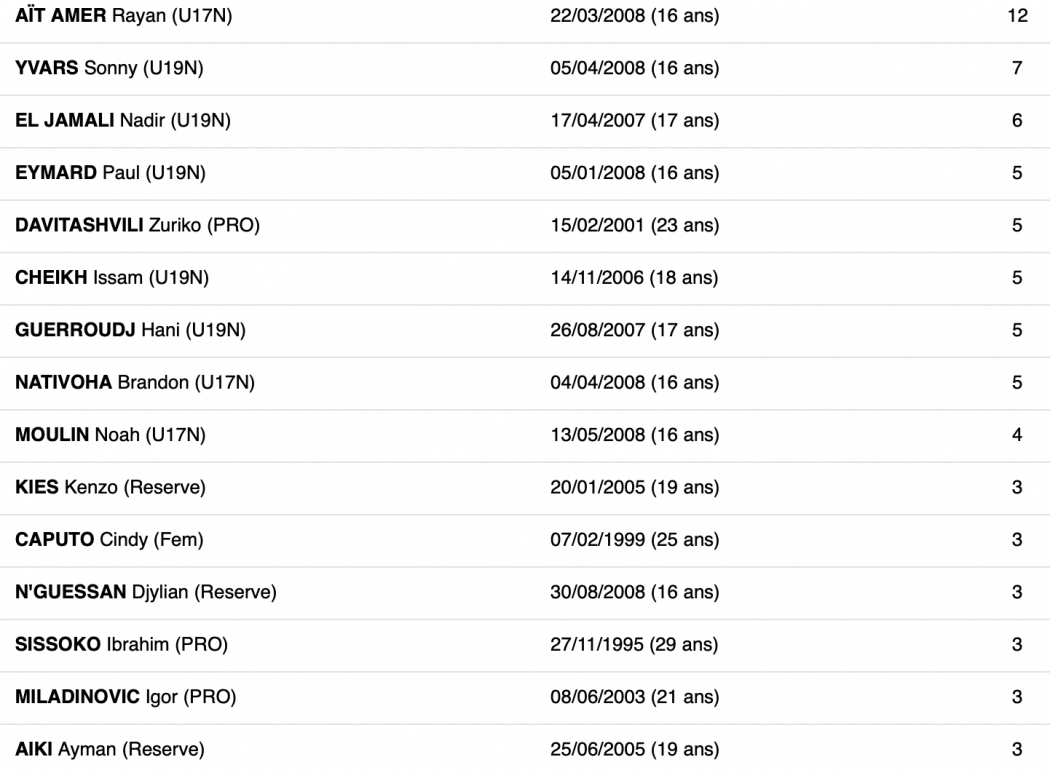Image resolution: width=1050 pixels, height=773 pixels.
Task: Click birthdate 22/03/2008 (16 ans)
Action: (x=635, y=15)
